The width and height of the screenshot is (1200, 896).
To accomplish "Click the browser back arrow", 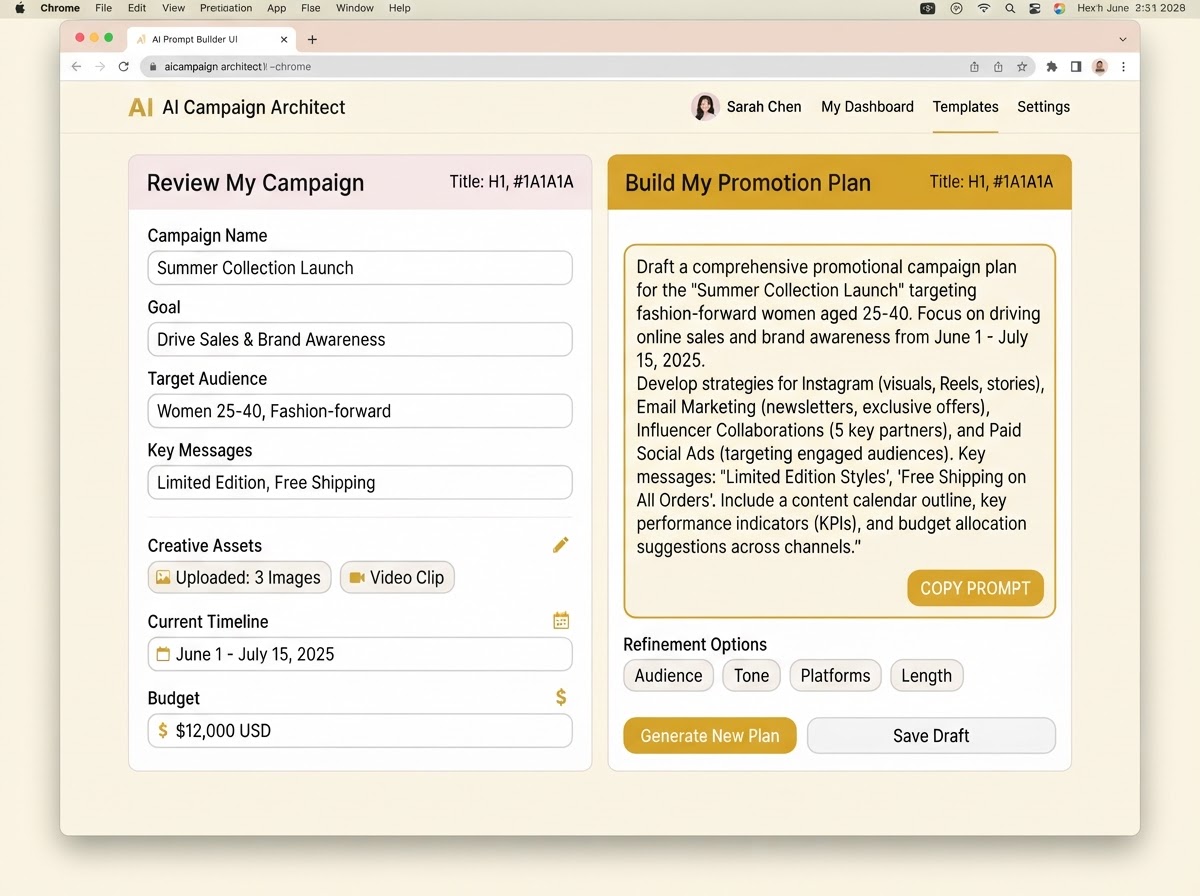I will coord(77,67).
